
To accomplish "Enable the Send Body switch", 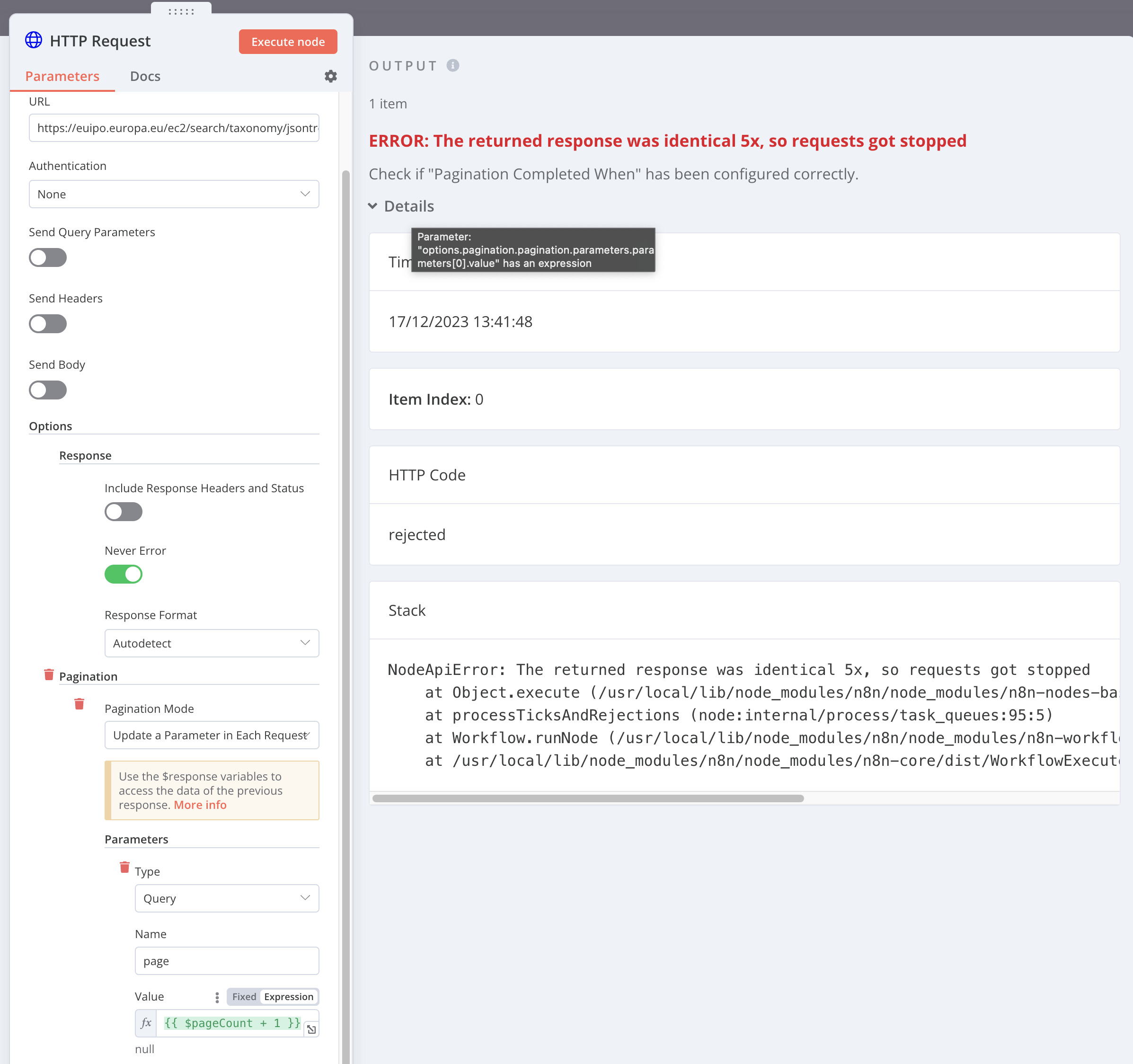I will click(48, 390).
